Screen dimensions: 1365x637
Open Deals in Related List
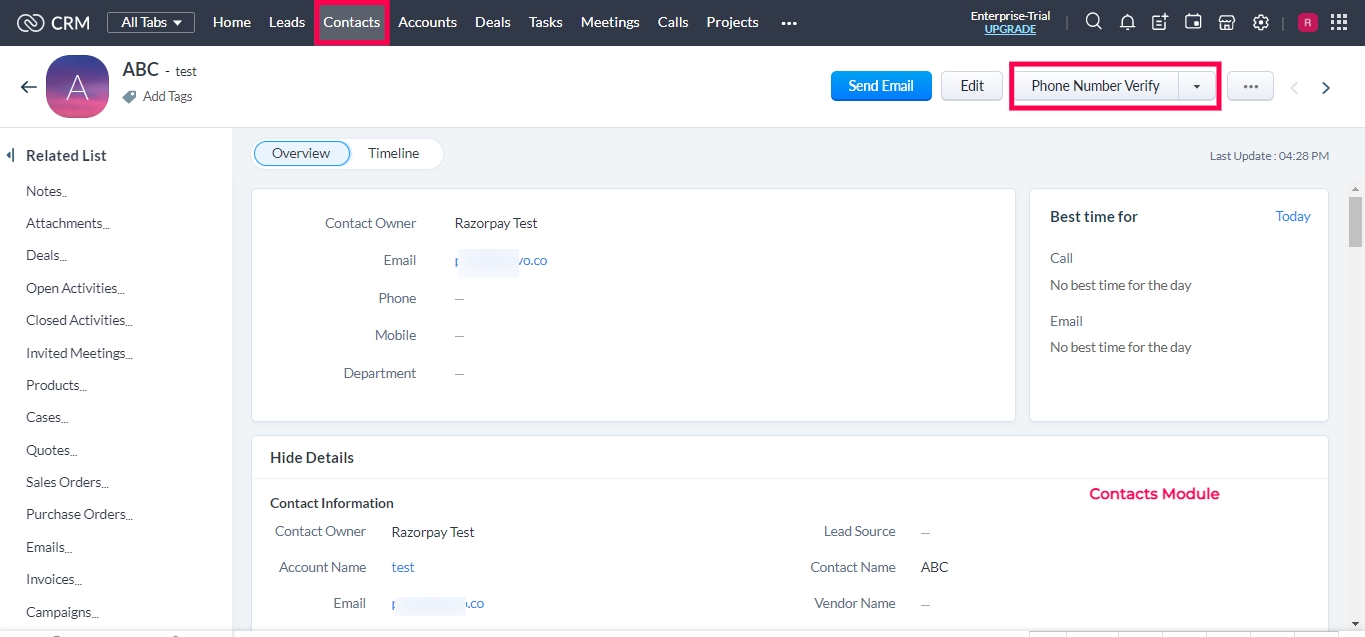46,255
